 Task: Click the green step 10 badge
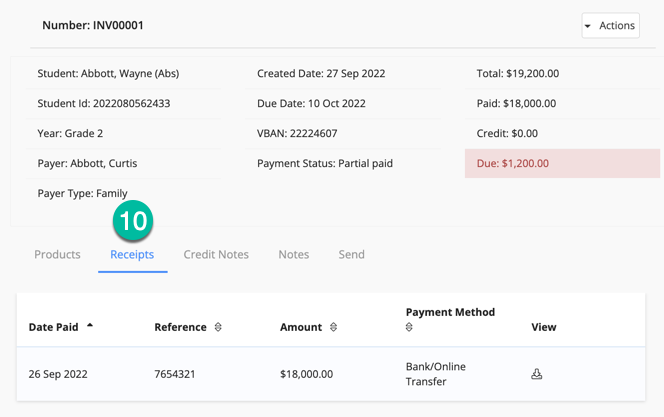[133, 221]
